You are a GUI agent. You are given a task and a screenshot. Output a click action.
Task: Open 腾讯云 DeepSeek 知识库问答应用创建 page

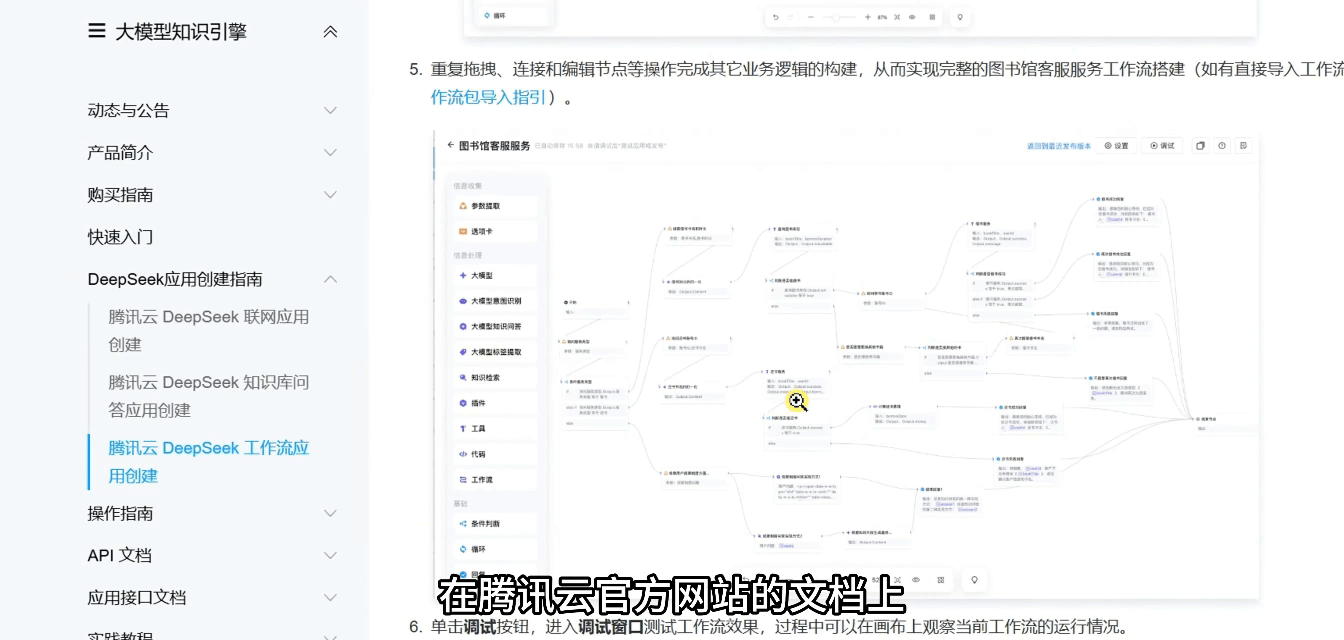pyautogui.click(x=209, y=396)
